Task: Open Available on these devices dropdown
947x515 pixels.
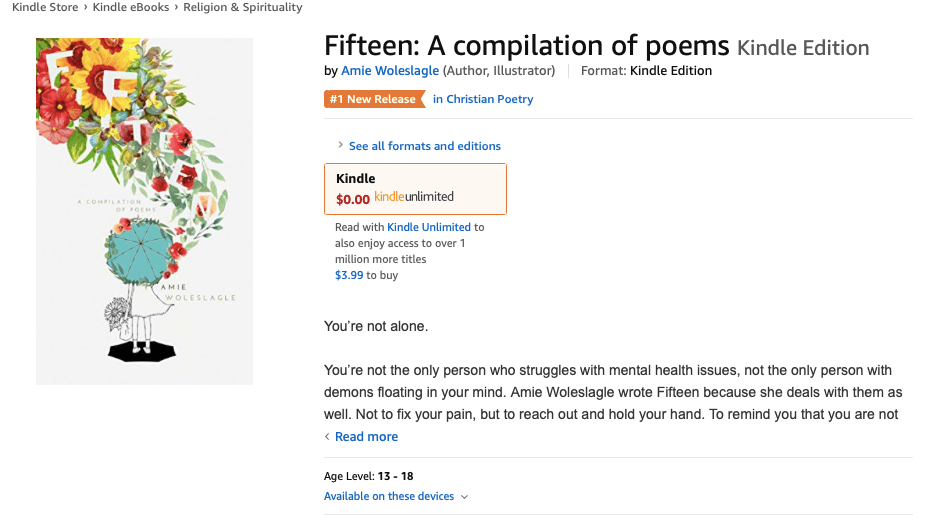Action: point(389,497)
